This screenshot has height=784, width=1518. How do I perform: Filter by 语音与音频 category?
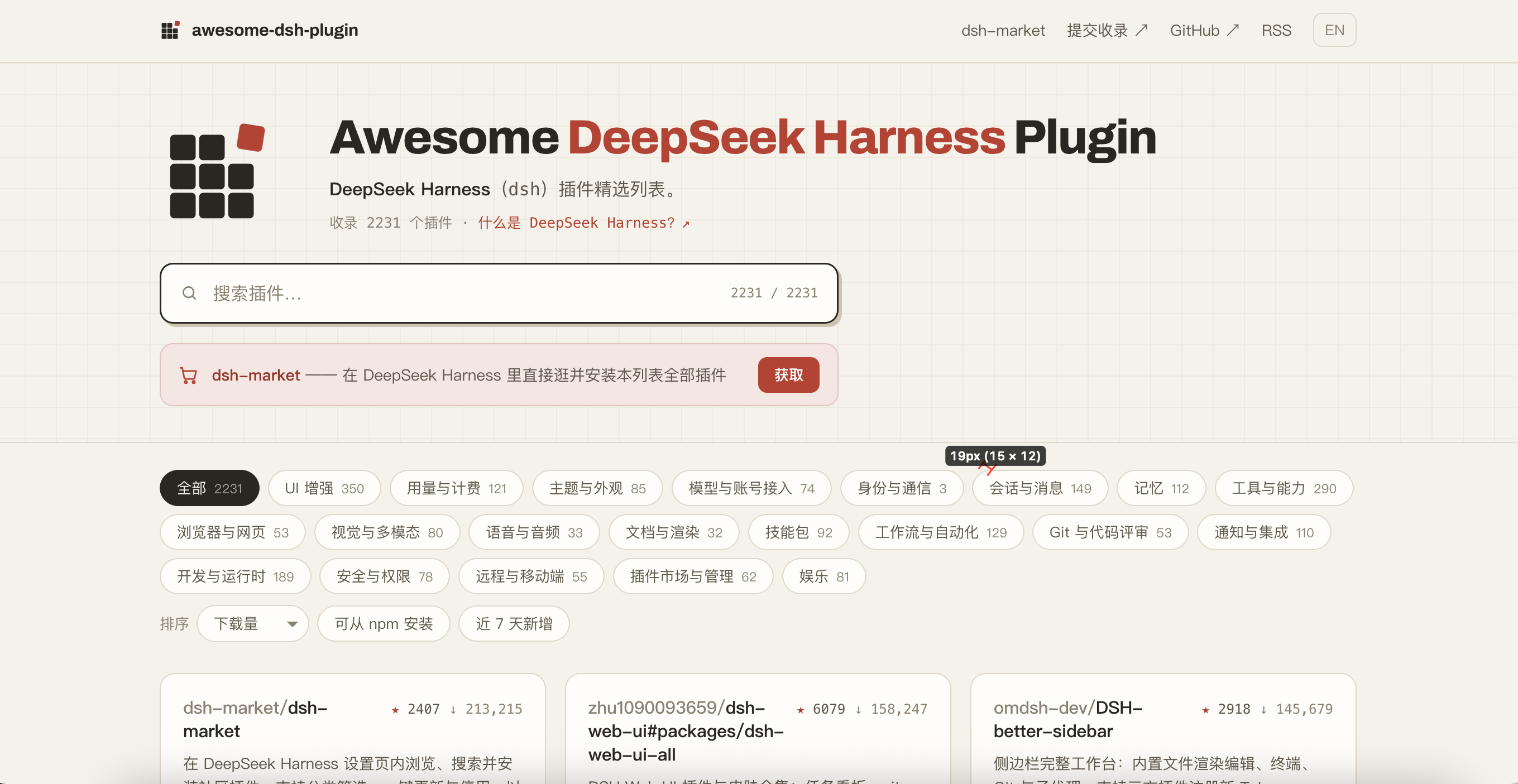coord(534,532)
